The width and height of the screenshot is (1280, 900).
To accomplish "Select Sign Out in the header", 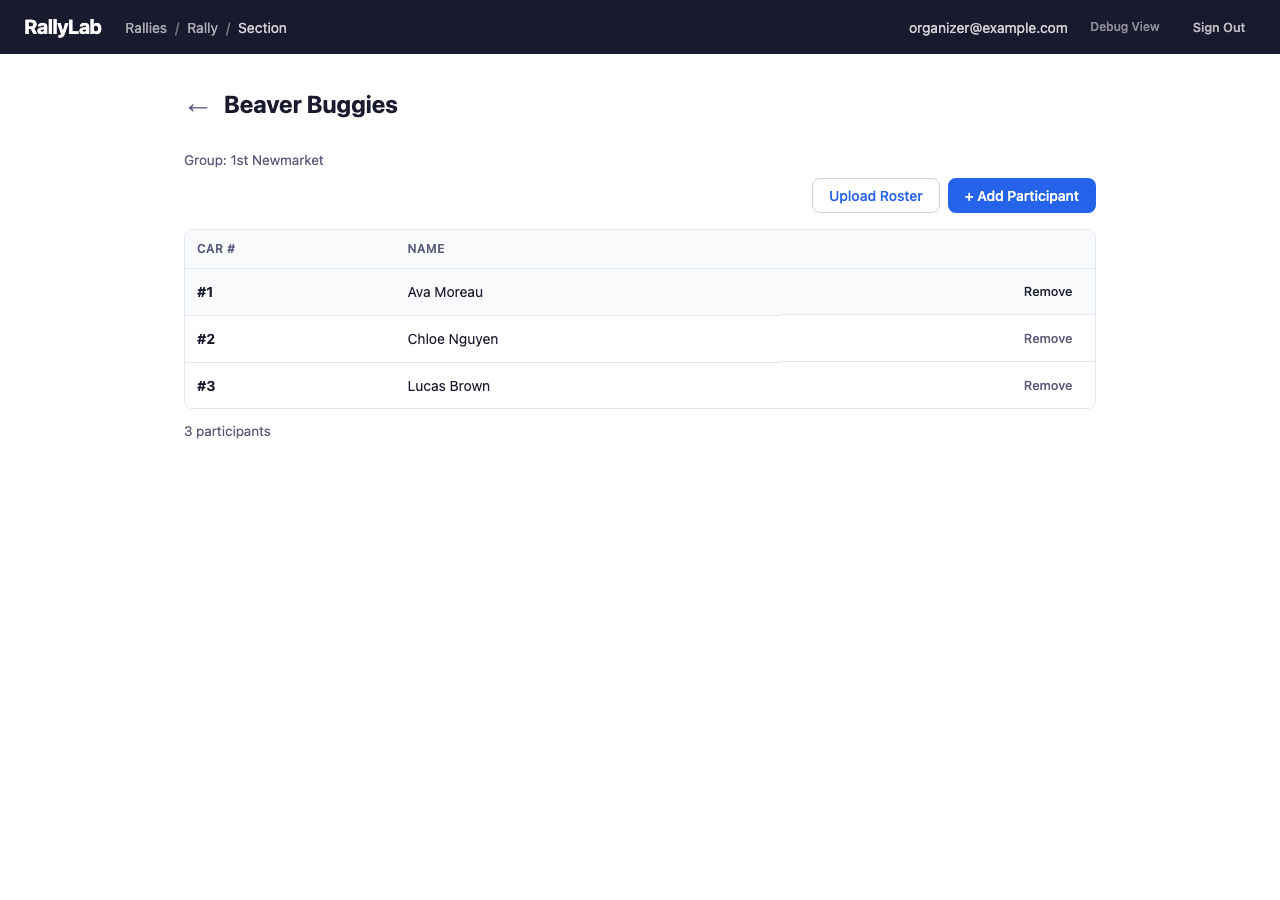I will coord(1218,27).
